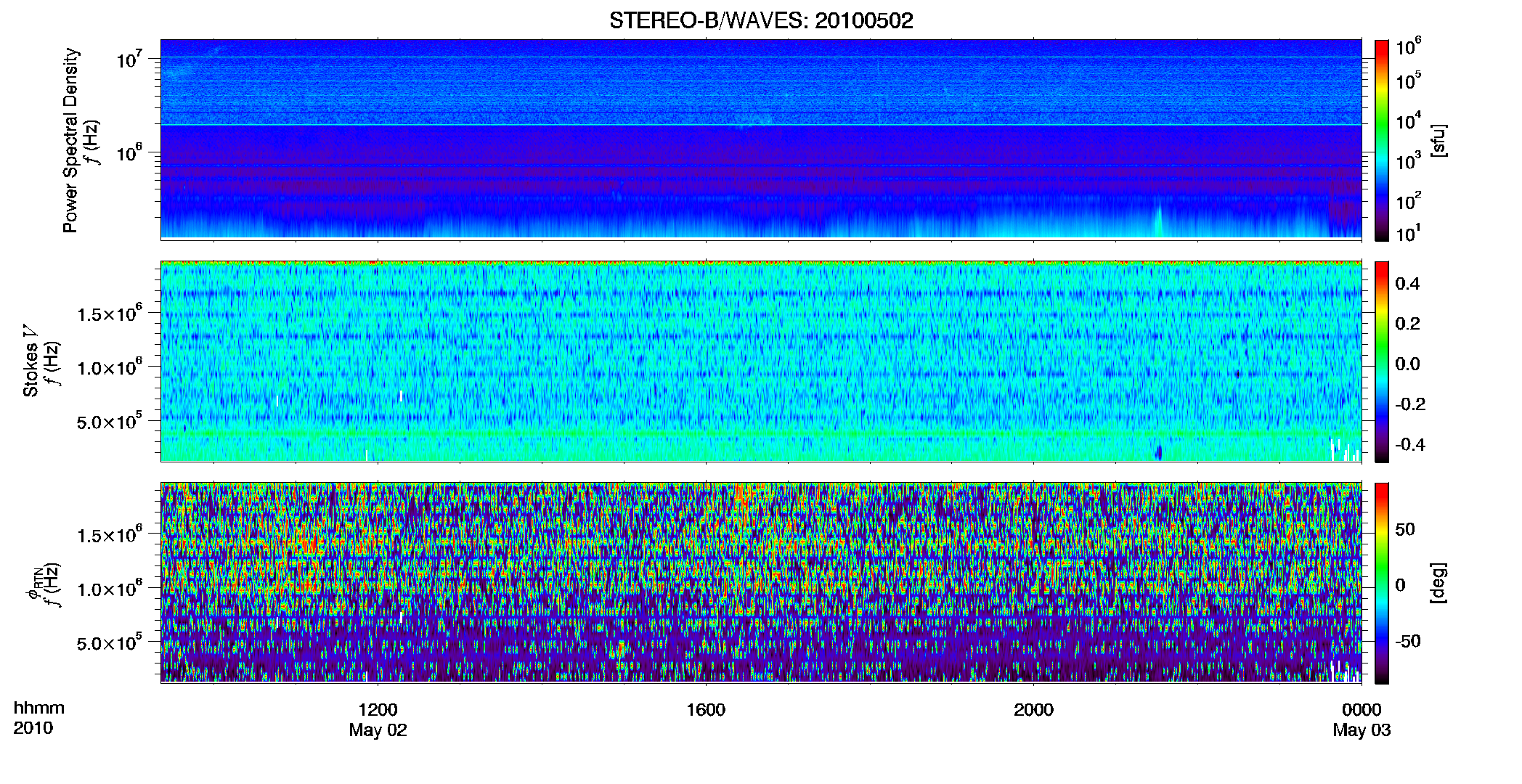Image resolution: width=1522 pixels, height=784 pixels.
Task: Click the [sfu] colorbar unit label
Action: coord(1438,141)
